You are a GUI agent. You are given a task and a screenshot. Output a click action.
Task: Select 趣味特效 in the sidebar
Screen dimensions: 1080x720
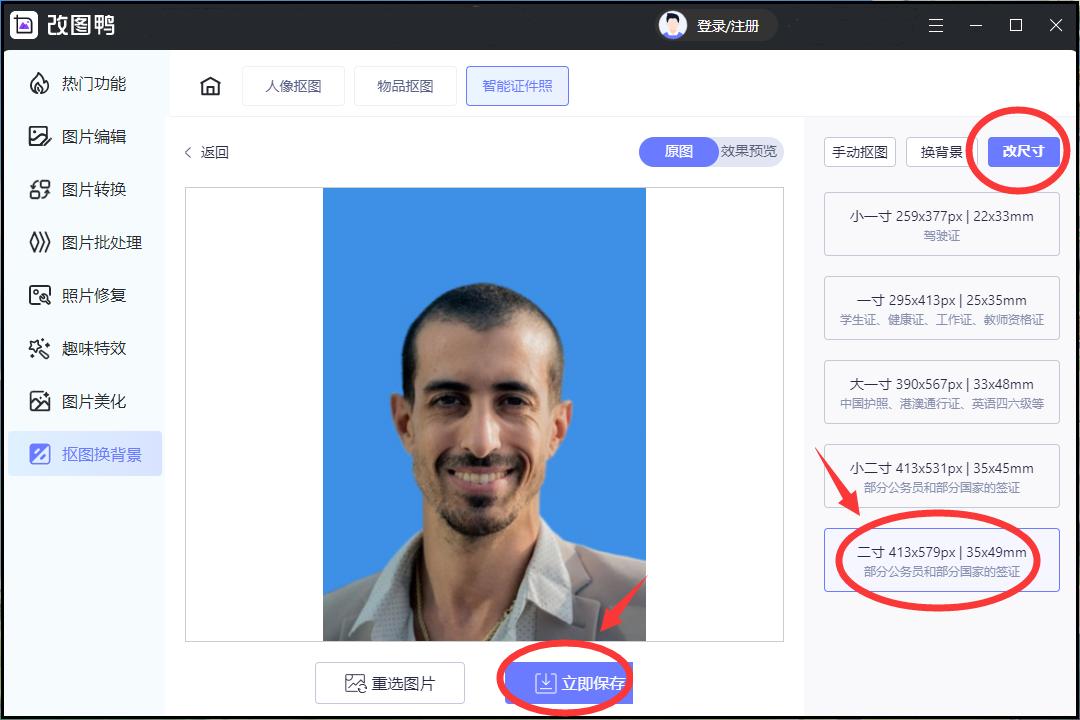click(x=85, y=348)
